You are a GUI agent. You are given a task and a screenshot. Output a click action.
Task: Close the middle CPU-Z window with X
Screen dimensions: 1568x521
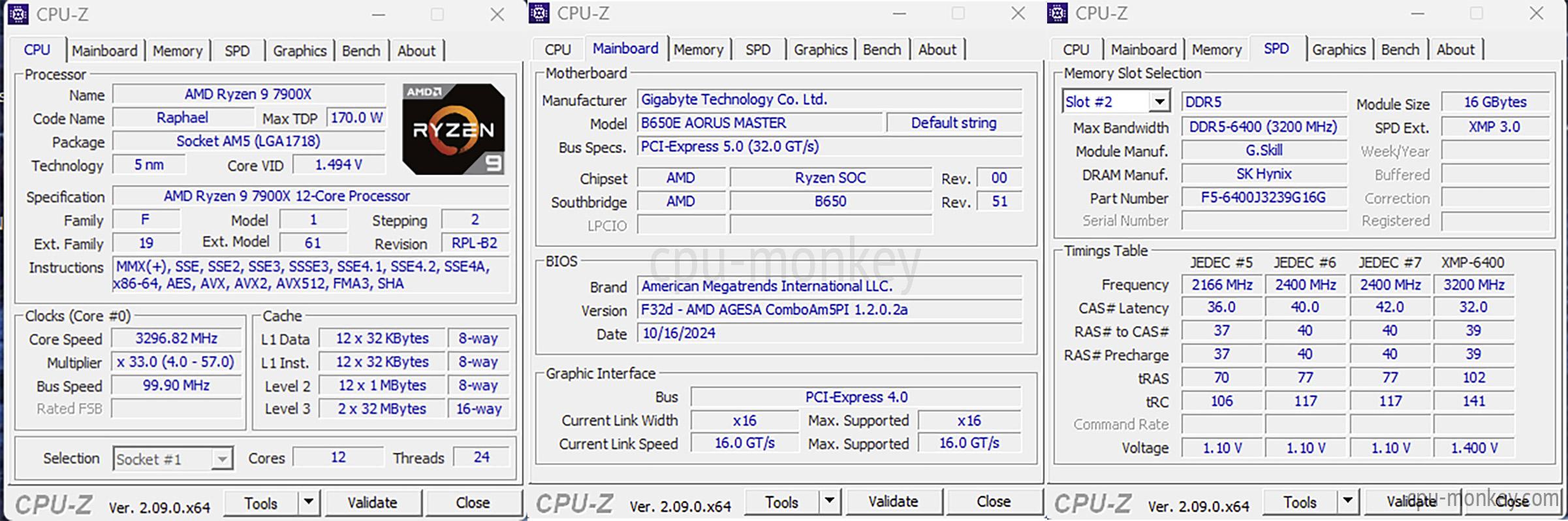tap(1018, 13)
